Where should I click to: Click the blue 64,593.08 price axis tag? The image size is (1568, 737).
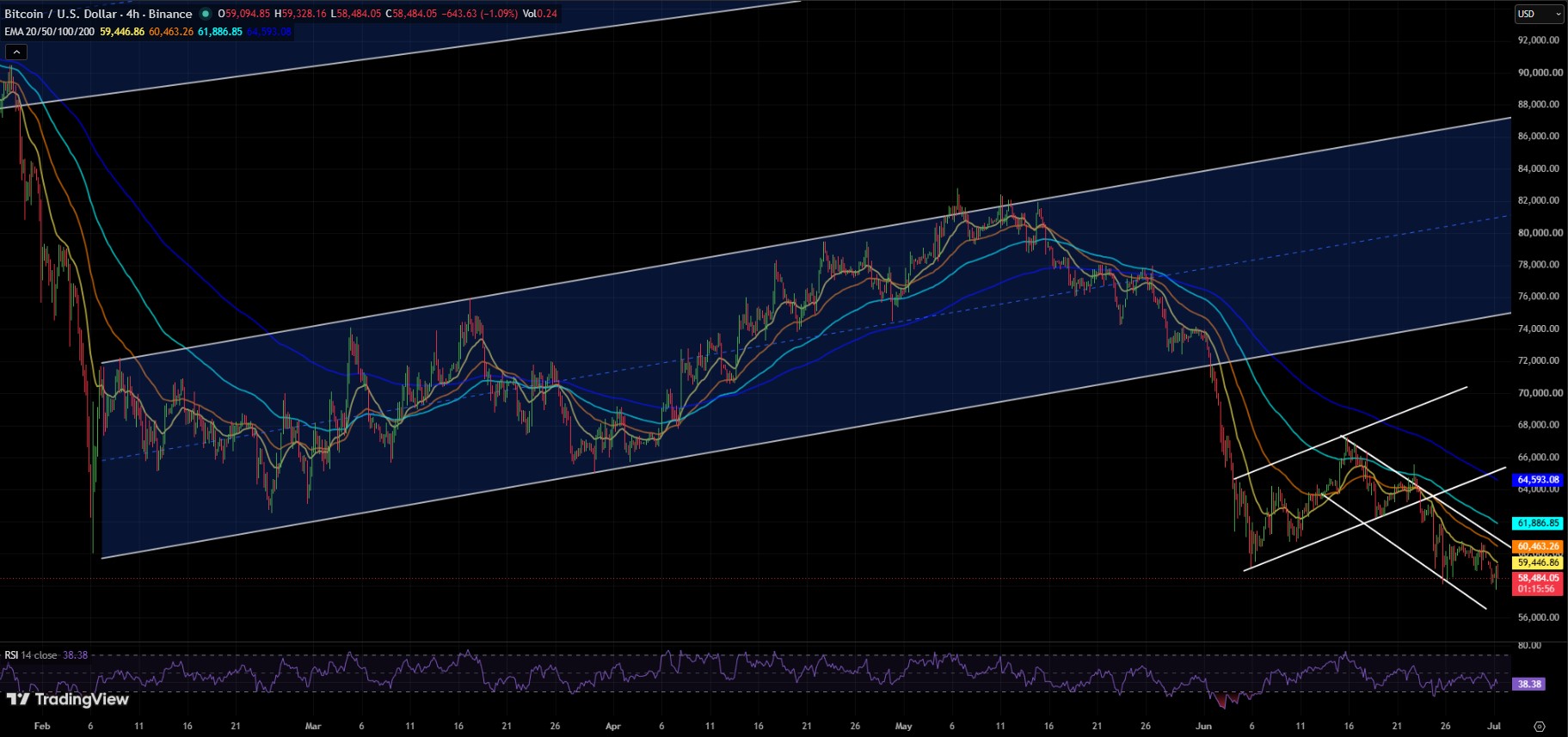(1538, 480)
